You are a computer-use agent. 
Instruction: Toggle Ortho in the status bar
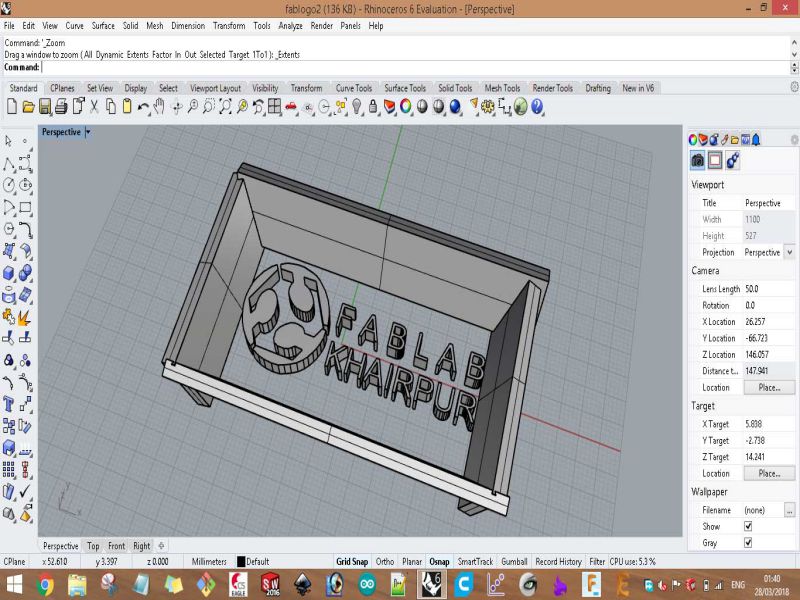click(385, 562)
